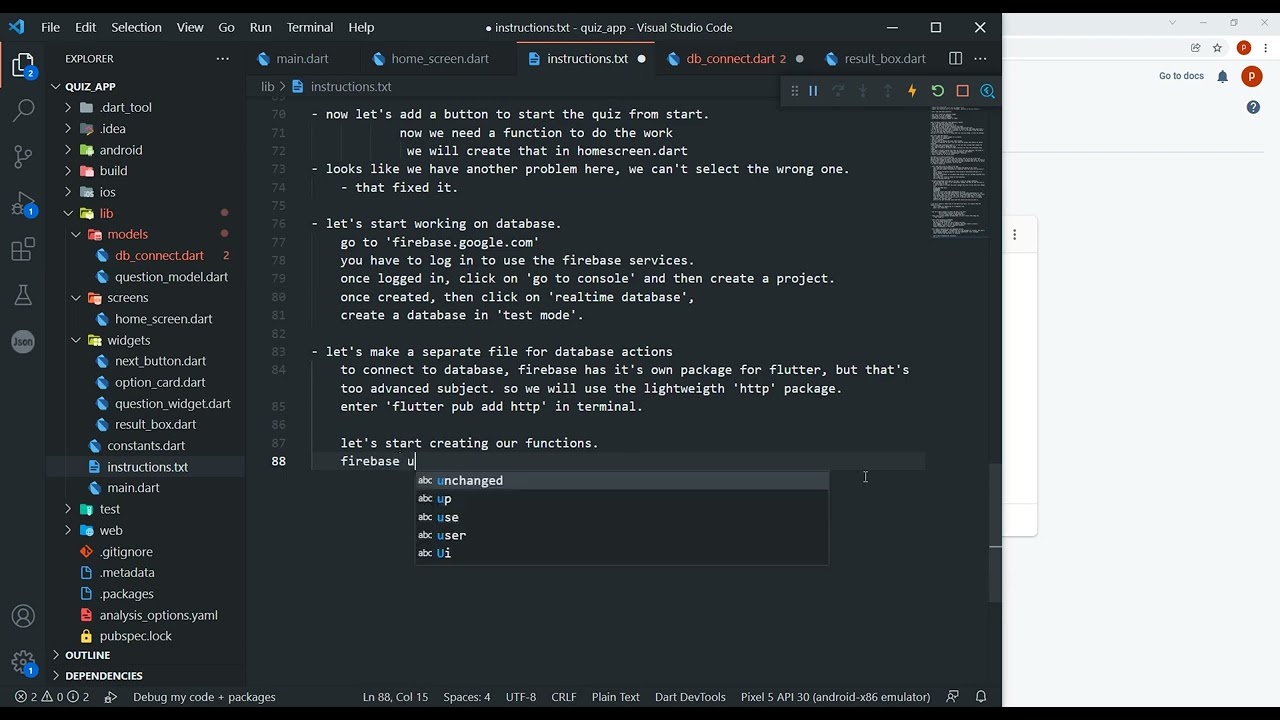The height and width of the screenshot is (720, 1280).
Task: Open the Search view in activity bar
Action: (23, 111)
